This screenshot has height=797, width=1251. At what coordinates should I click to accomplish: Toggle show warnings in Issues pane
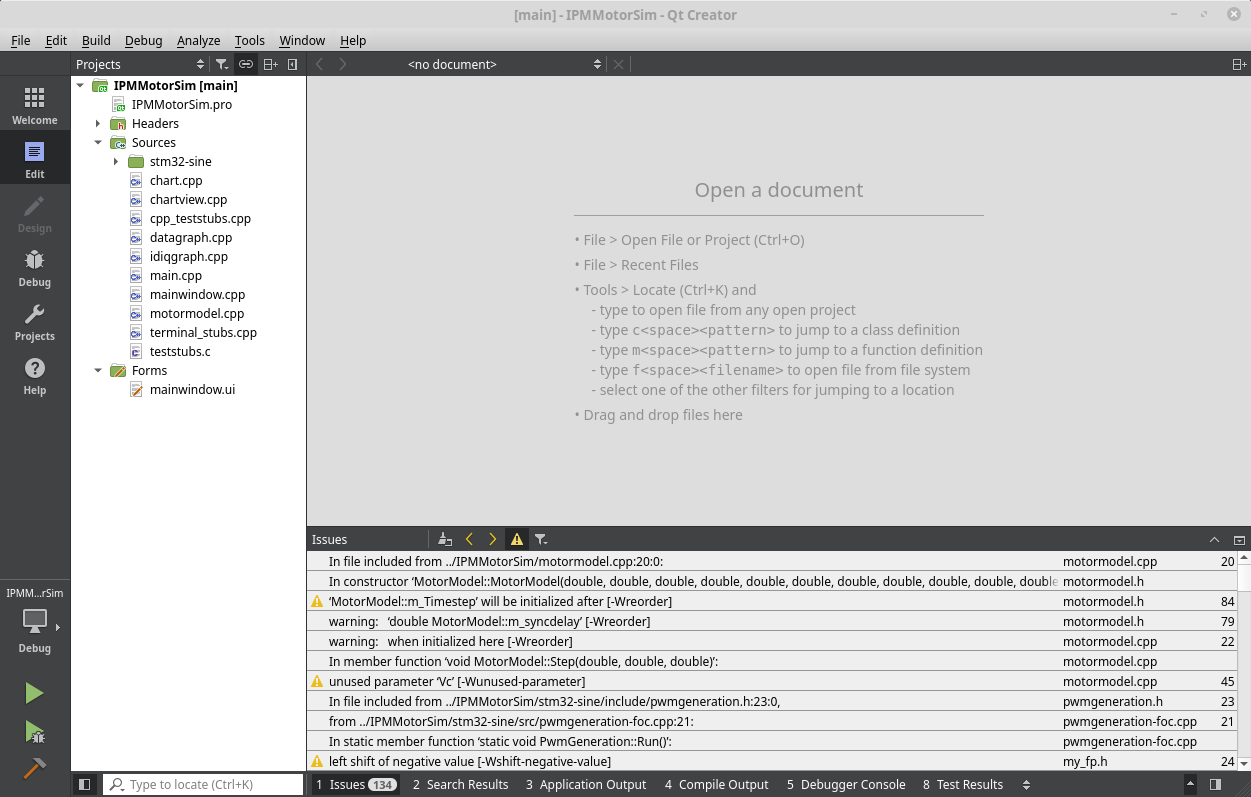[516, 539]
